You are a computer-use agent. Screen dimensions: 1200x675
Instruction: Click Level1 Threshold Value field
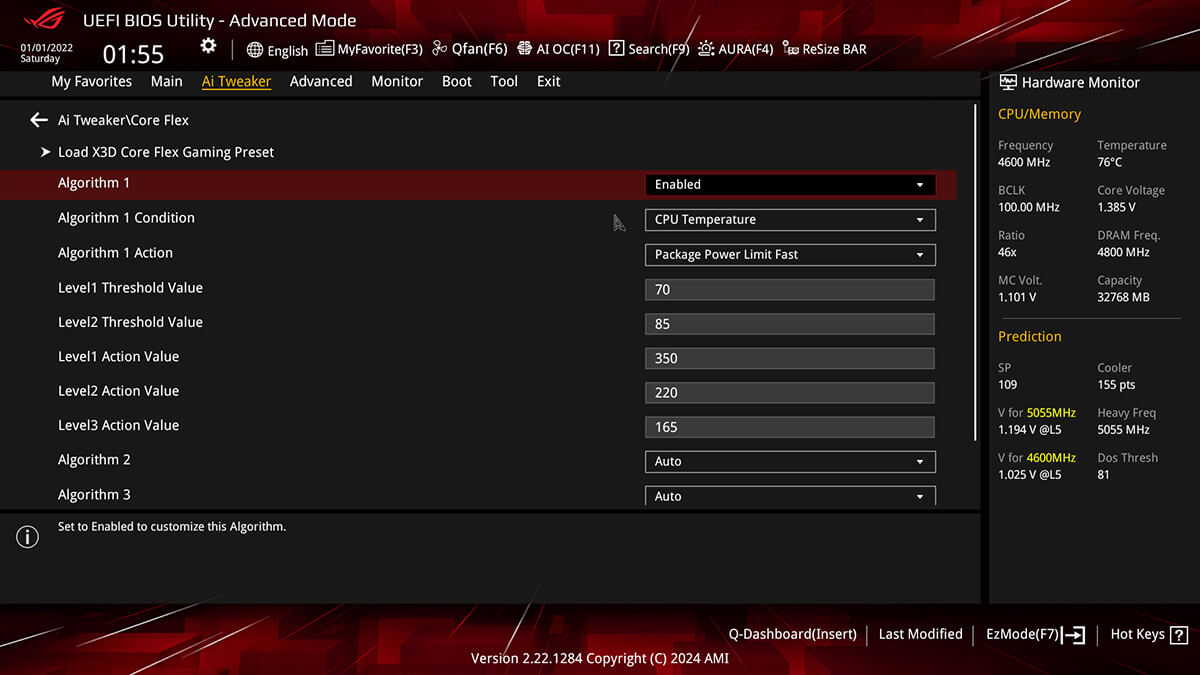pos(790,289)
